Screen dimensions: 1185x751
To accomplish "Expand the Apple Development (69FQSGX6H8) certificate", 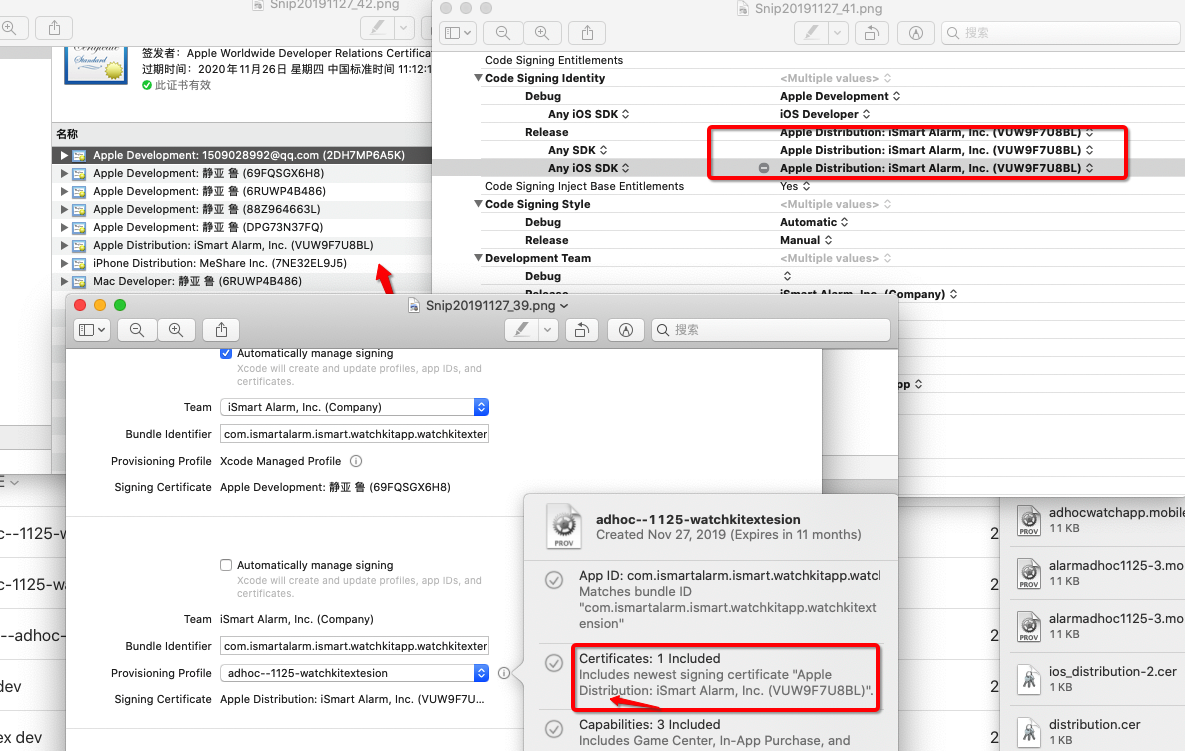I will coord(64,173).
